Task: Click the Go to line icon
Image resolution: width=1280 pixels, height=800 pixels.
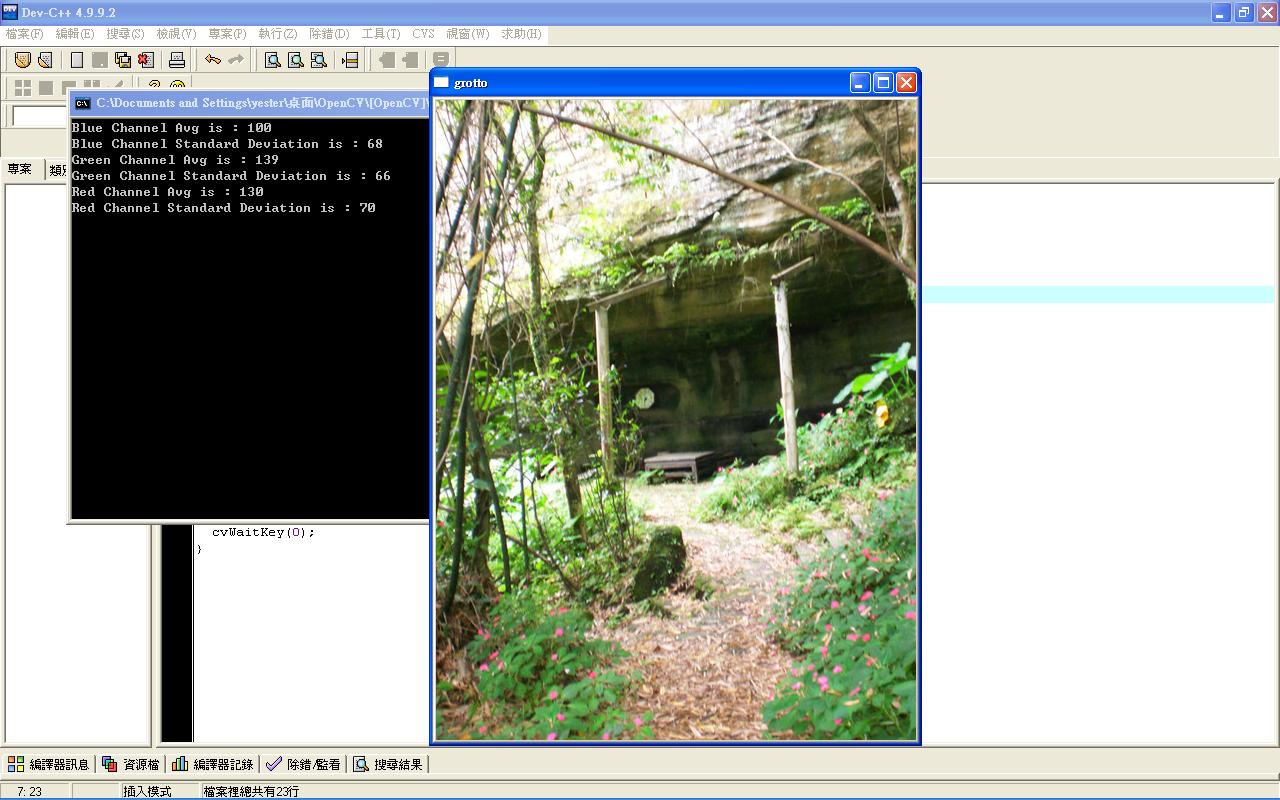Action: (x=350, y=60)
